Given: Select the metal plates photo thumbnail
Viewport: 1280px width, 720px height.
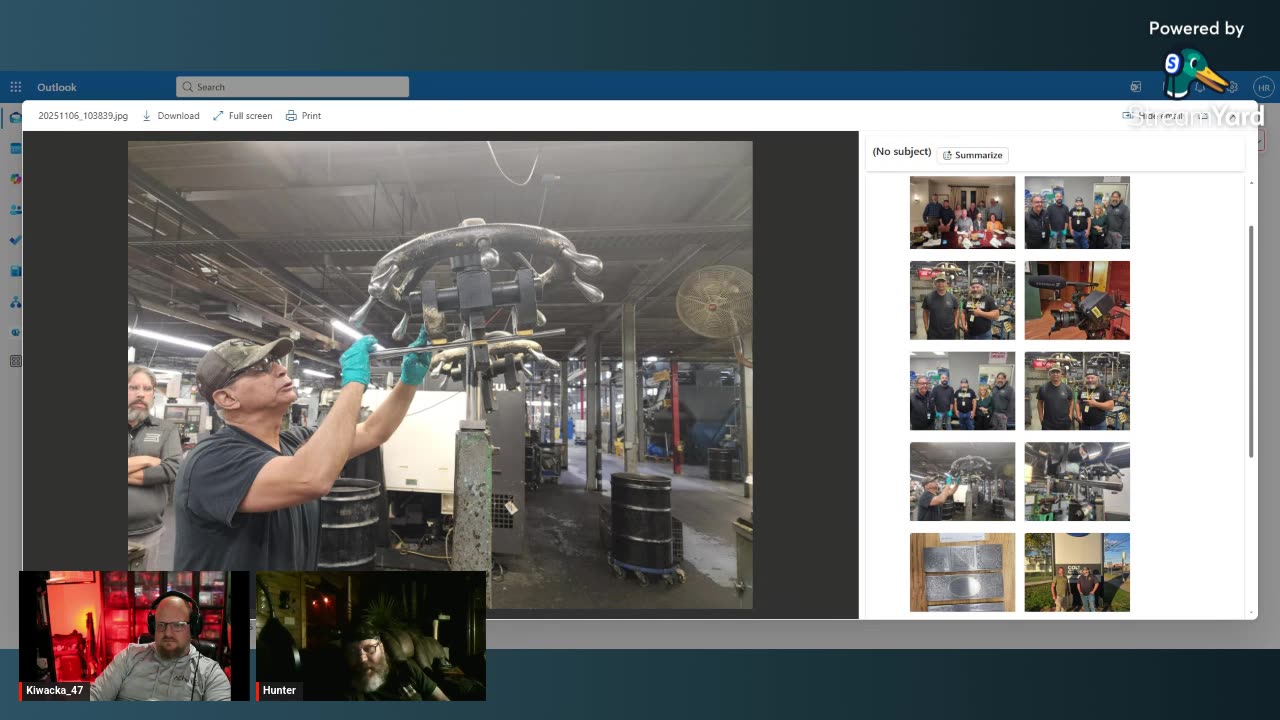Looking at the screenshot, I should click(x=962, y=572).
